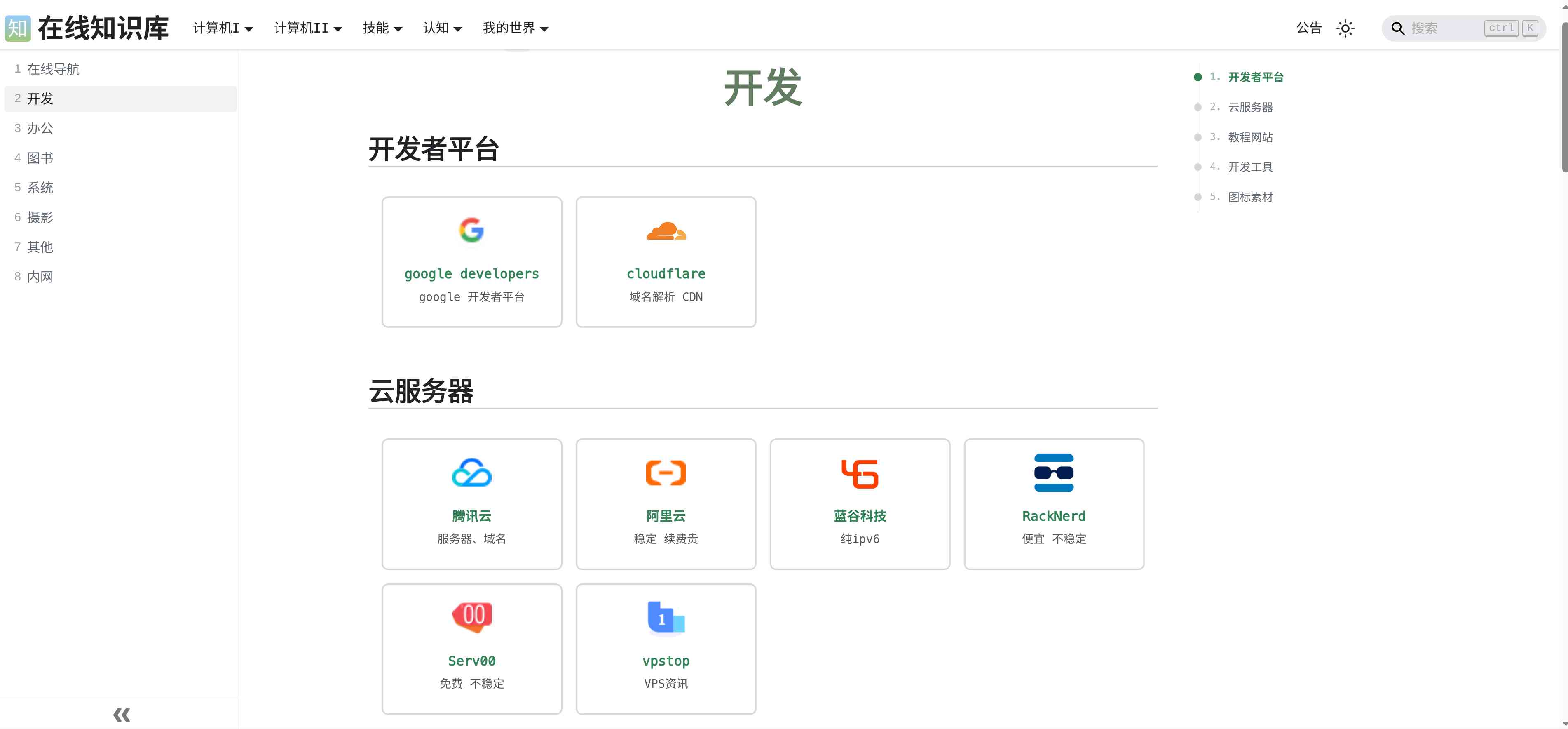The height and width of the screenshot is (729, 1568).
Task: Select 摄影 in the sidebar
Action: 120,217
